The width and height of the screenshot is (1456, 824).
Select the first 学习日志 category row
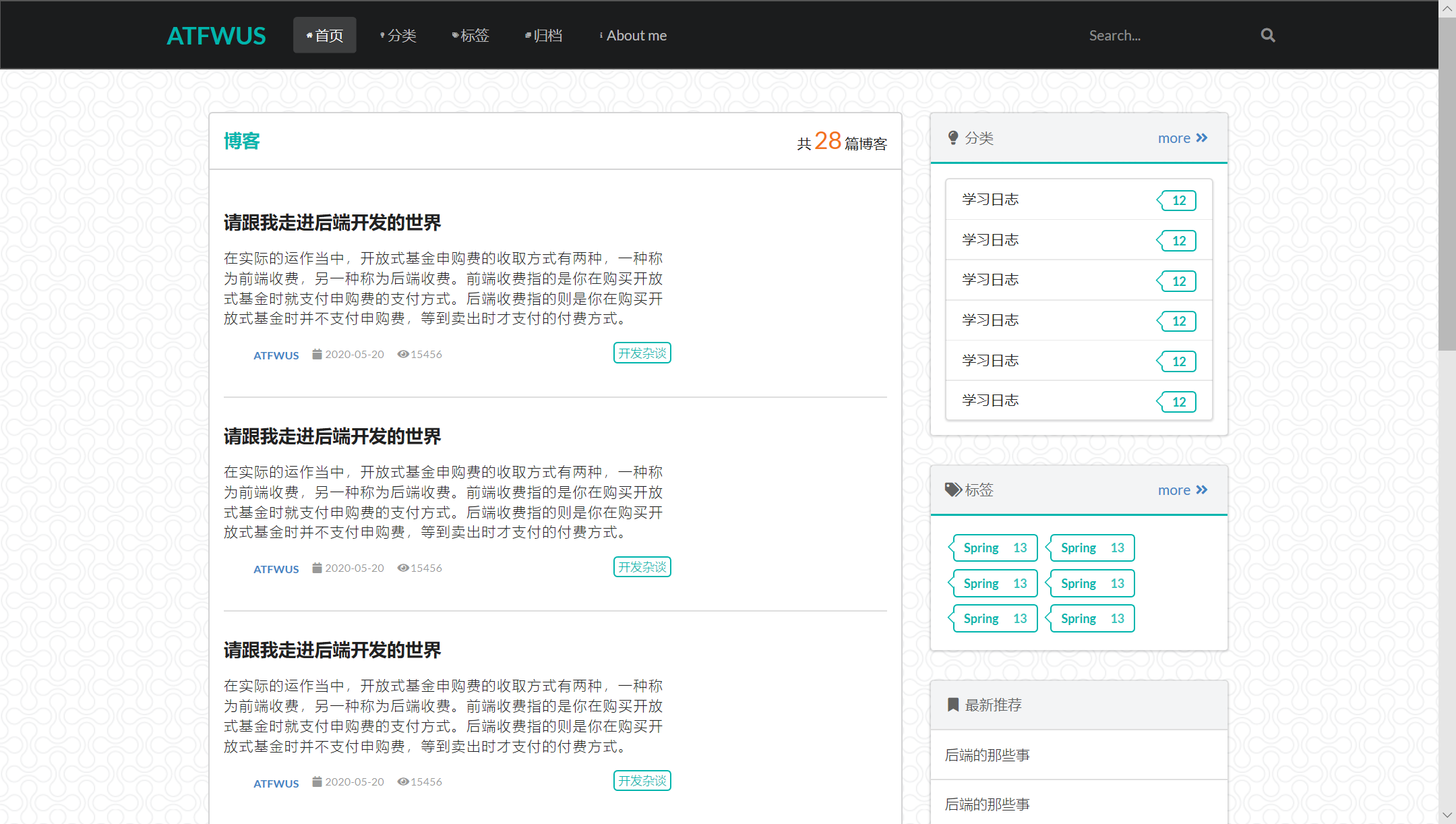[1079, 200]
